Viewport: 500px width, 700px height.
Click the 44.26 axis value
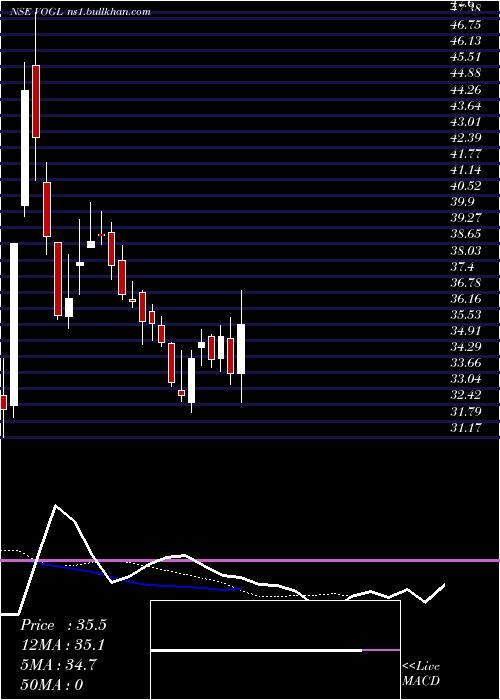coord(466,90)
